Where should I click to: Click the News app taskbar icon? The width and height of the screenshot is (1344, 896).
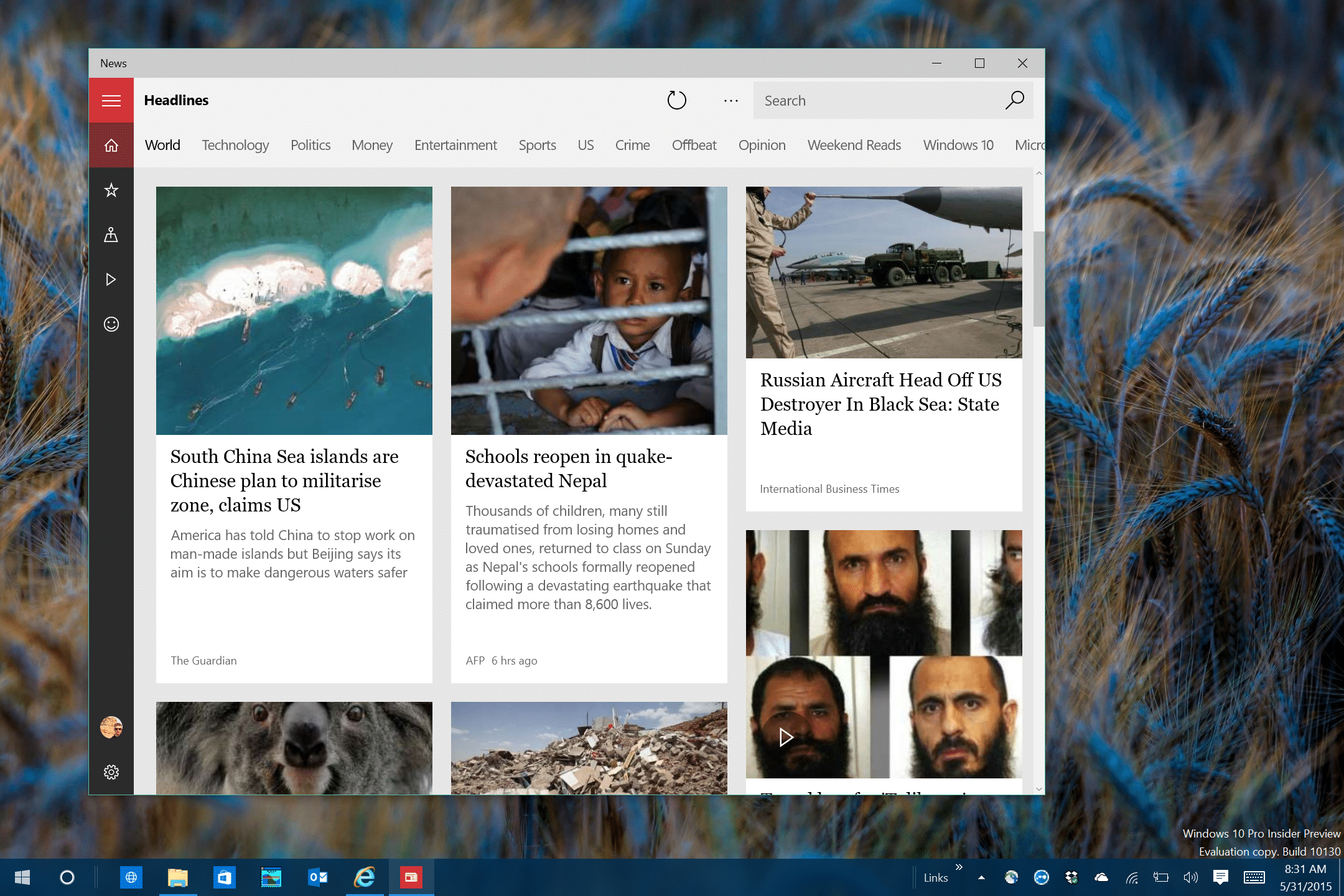pyautogui.click(x=411, y=877)
